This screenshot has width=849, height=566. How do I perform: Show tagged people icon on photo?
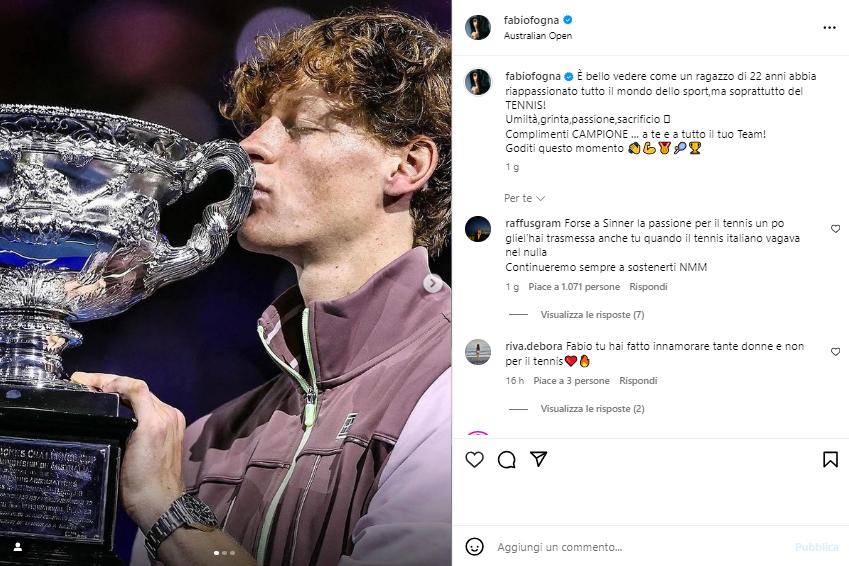(x=17, y=547)
